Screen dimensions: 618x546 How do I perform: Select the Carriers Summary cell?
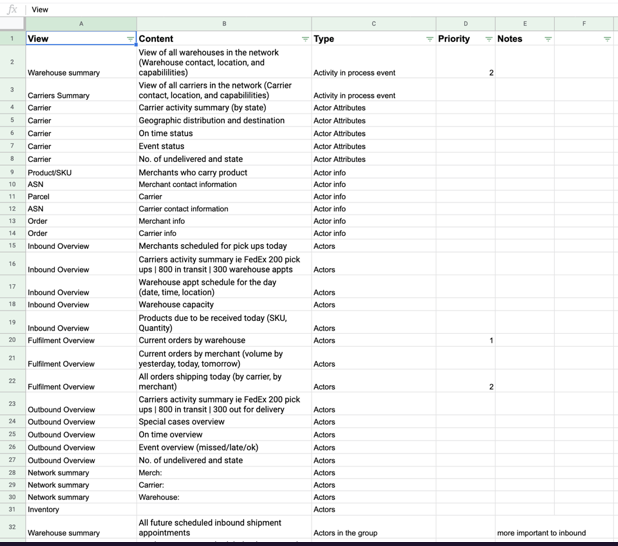[x=81, y=89]
